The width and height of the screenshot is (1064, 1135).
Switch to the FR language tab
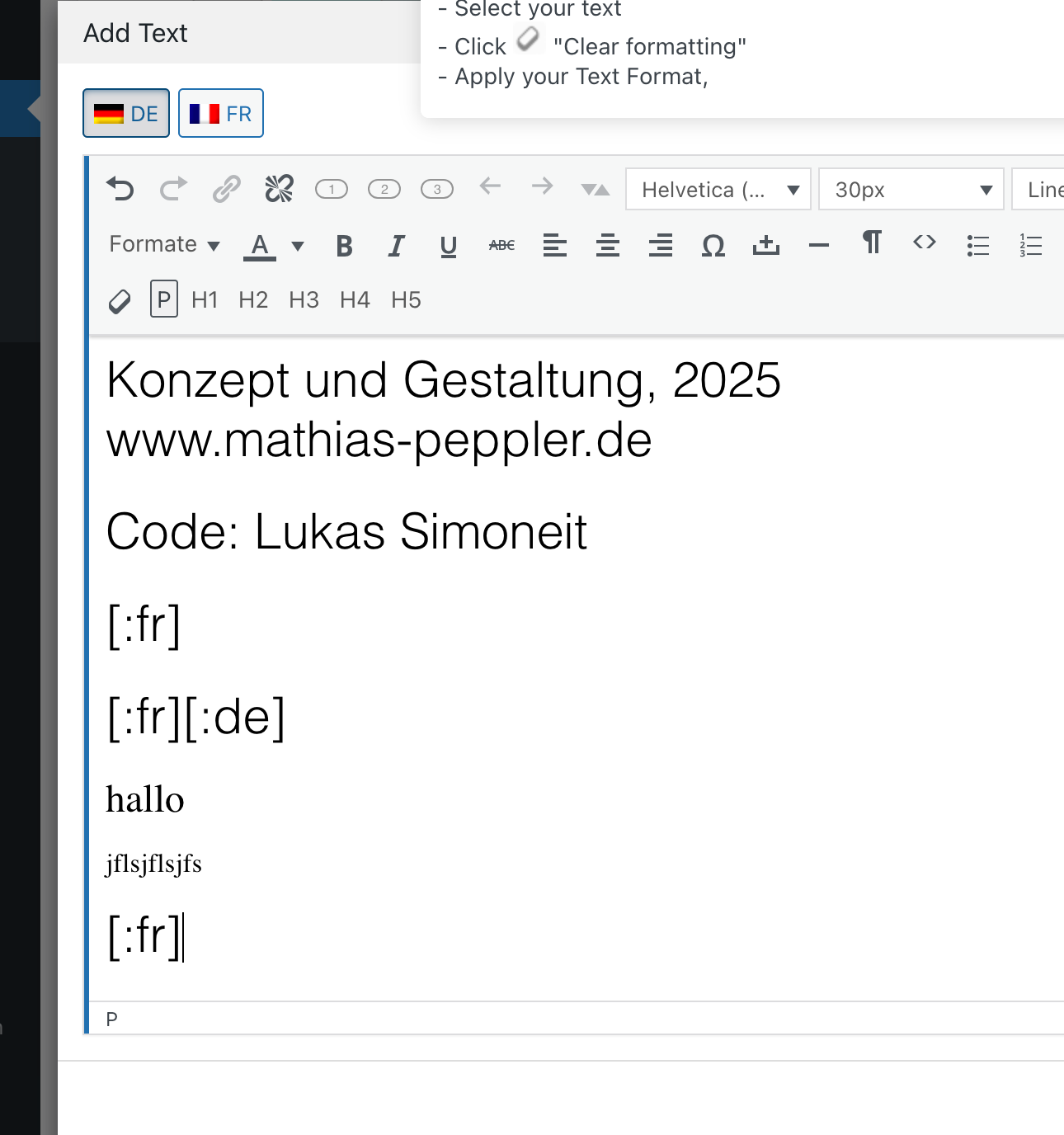click(221, 113)
